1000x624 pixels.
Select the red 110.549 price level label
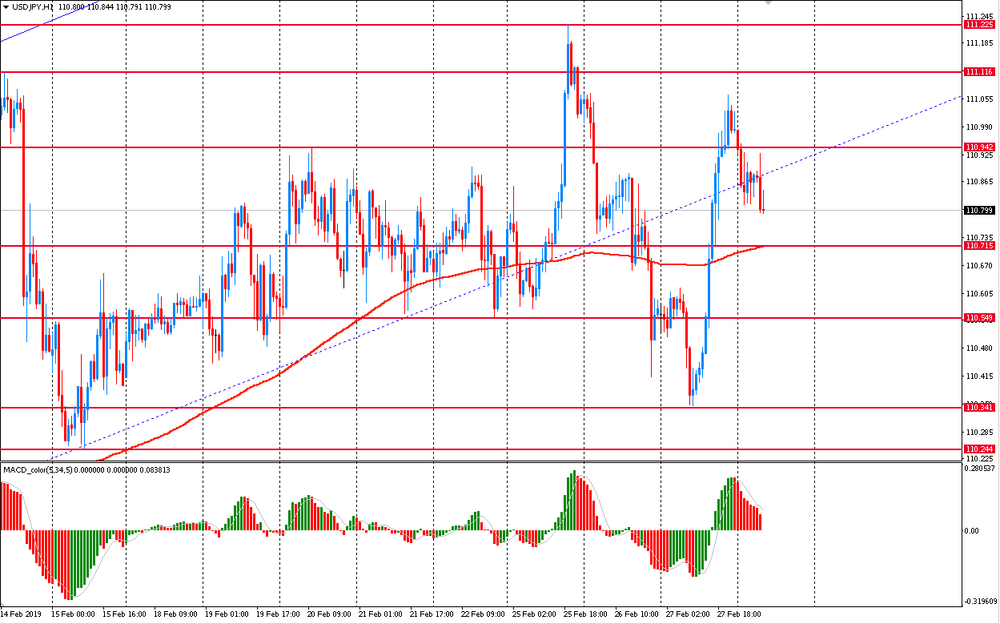pos(979,318)
